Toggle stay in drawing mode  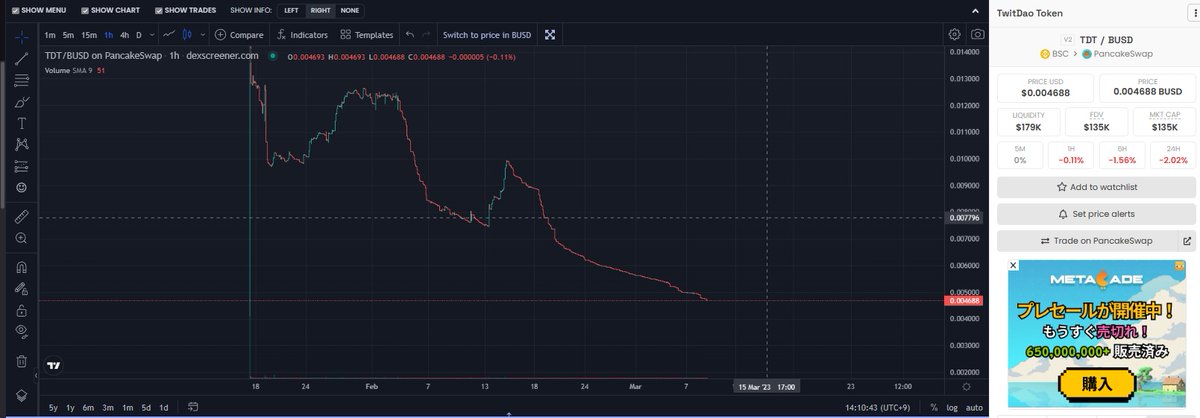point(22,288)
